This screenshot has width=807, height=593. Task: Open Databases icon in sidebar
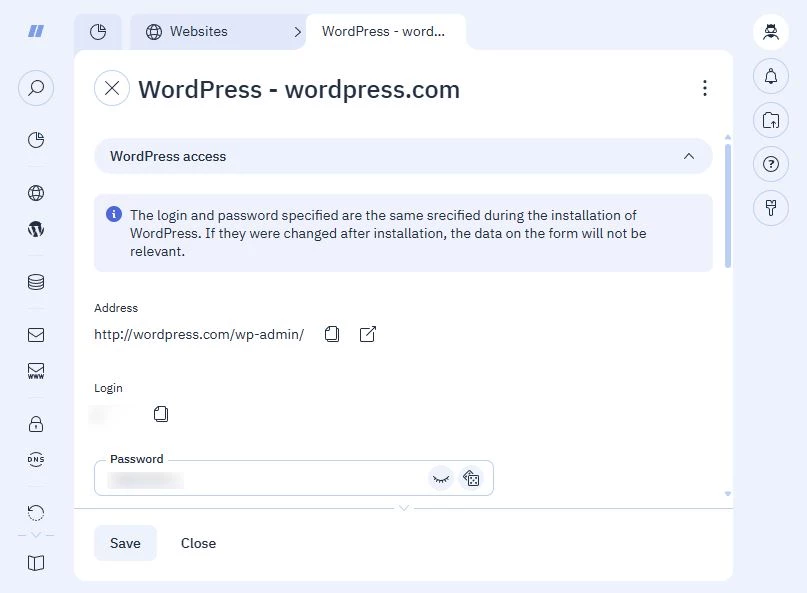click(x=36, y=282)
